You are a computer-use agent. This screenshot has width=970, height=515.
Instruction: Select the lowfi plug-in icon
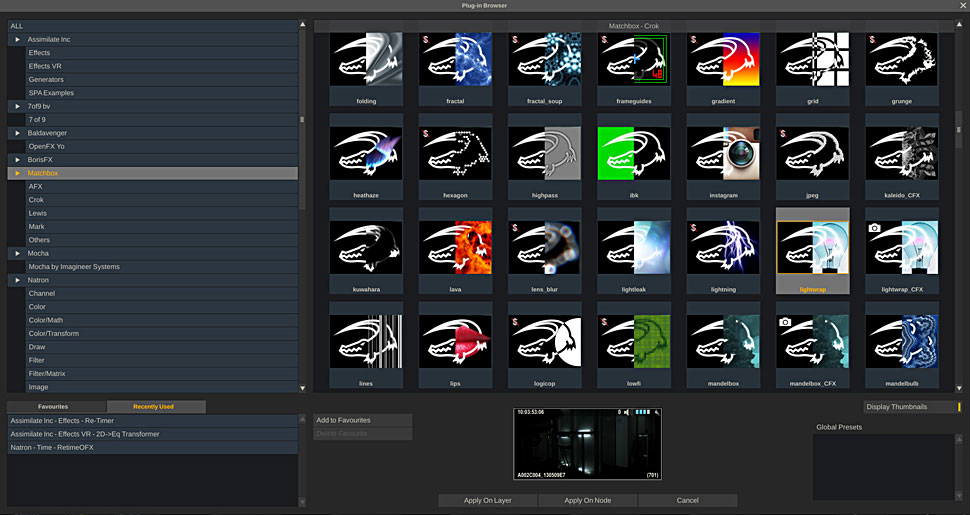pyautogui.click(x=634, y=342)
